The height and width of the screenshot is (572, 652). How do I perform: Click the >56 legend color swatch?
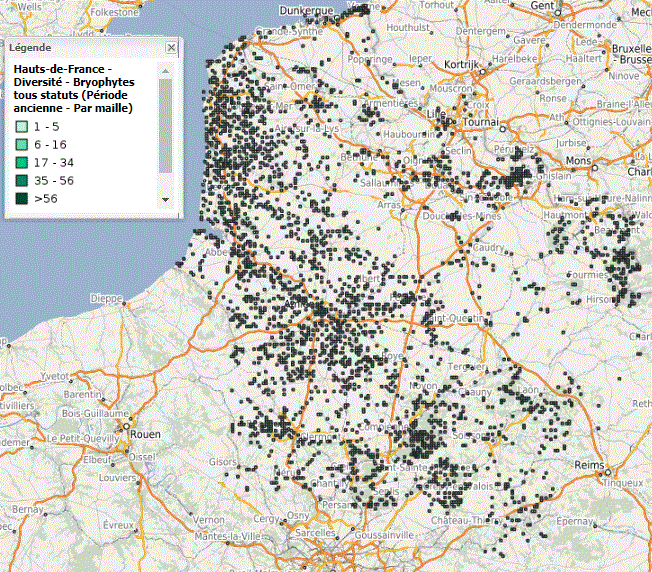point(21,199)
